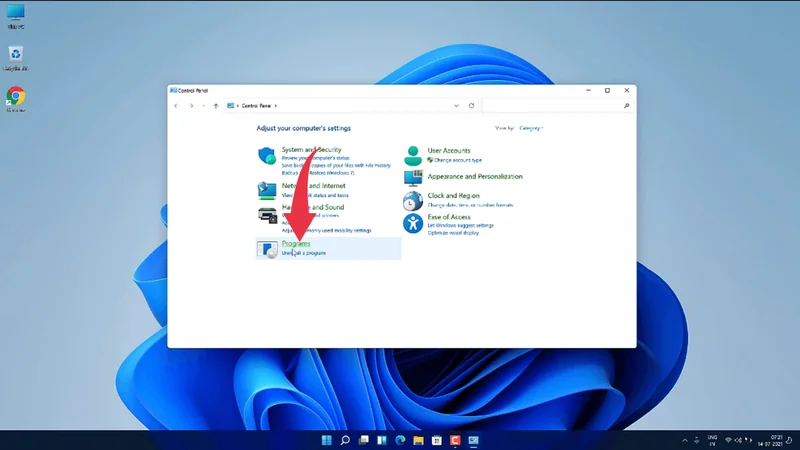Expand the View by Category dropdown
The height and width of the screenshot is (450, 800).
click(x=530, y=128)
